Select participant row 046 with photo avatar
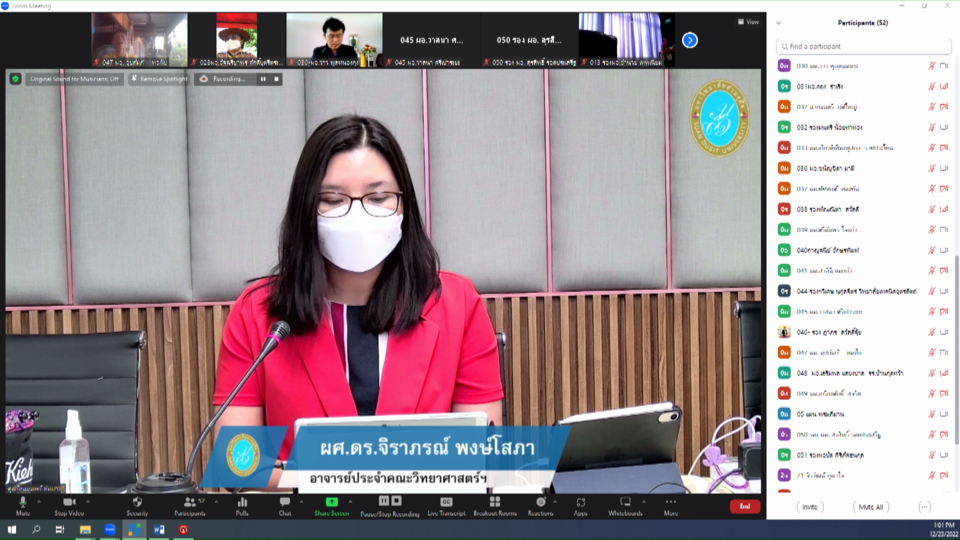 pos(863,332)
